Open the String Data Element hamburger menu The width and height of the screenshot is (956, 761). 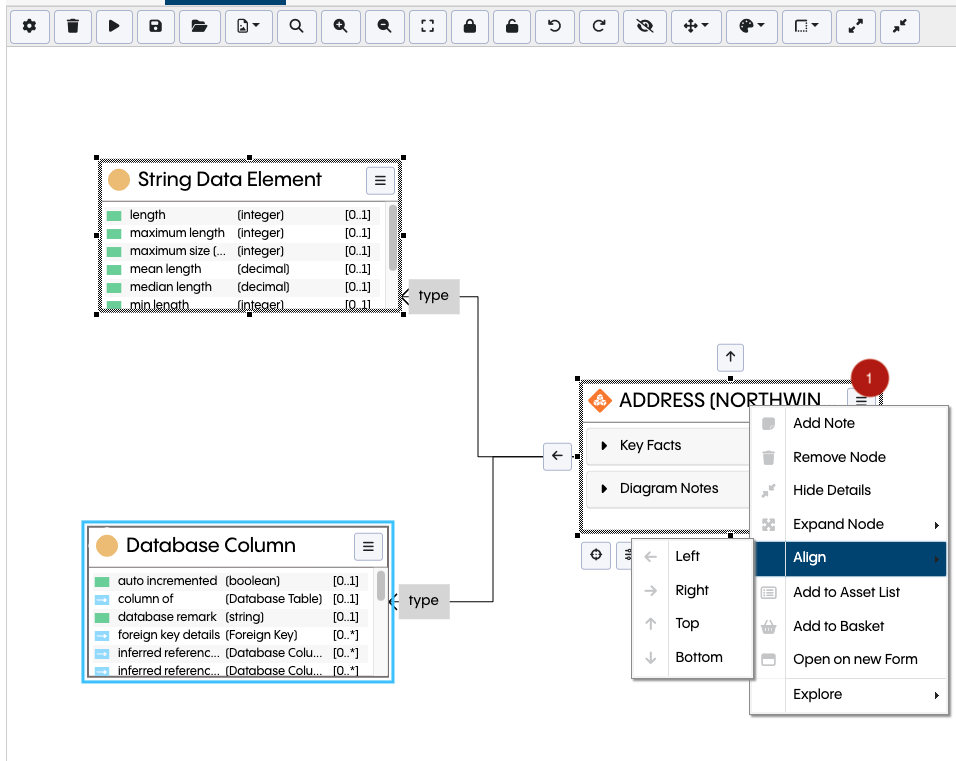tap(380, 180)
